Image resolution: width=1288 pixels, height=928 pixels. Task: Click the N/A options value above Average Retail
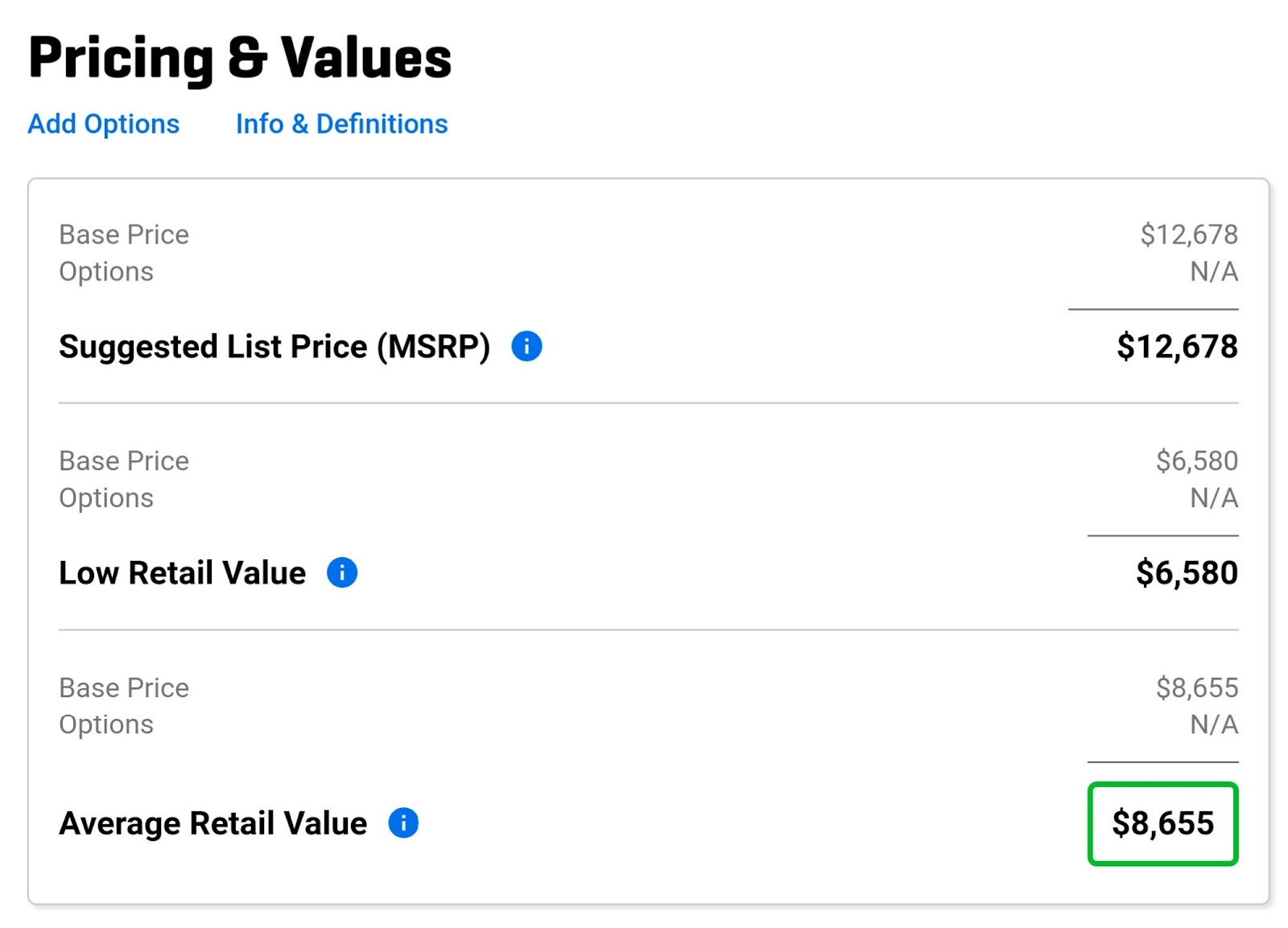pos(1214,724)
